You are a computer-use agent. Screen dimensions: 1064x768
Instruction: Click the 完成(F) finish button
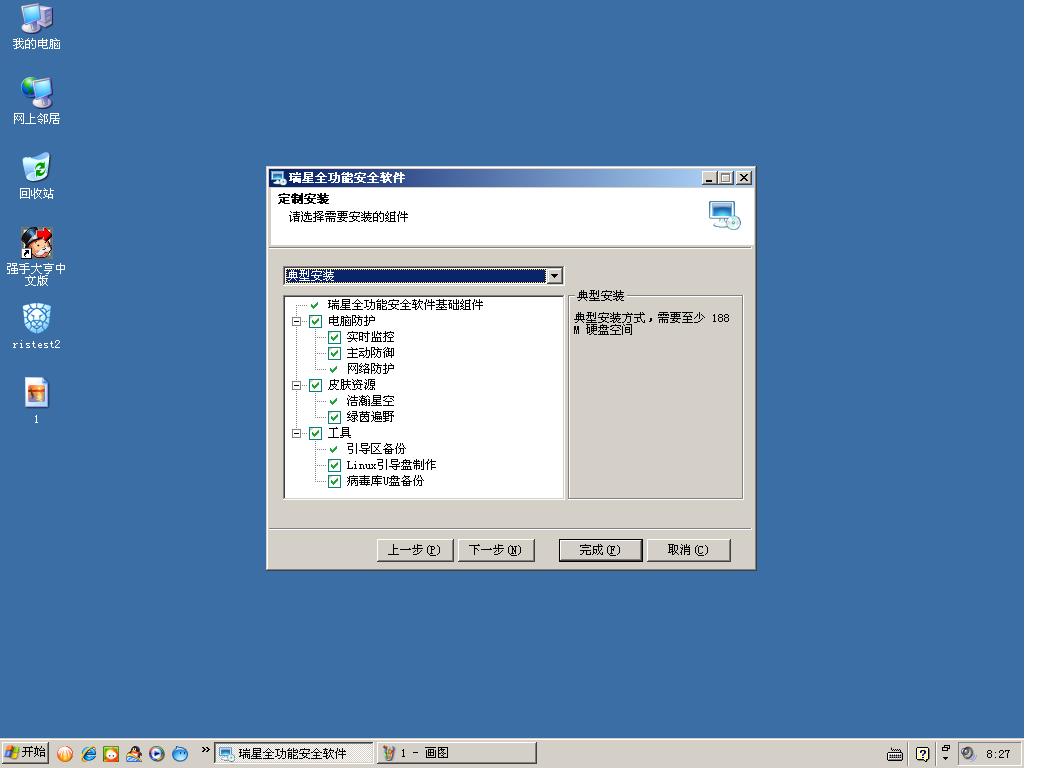click(x=601, y=550)
